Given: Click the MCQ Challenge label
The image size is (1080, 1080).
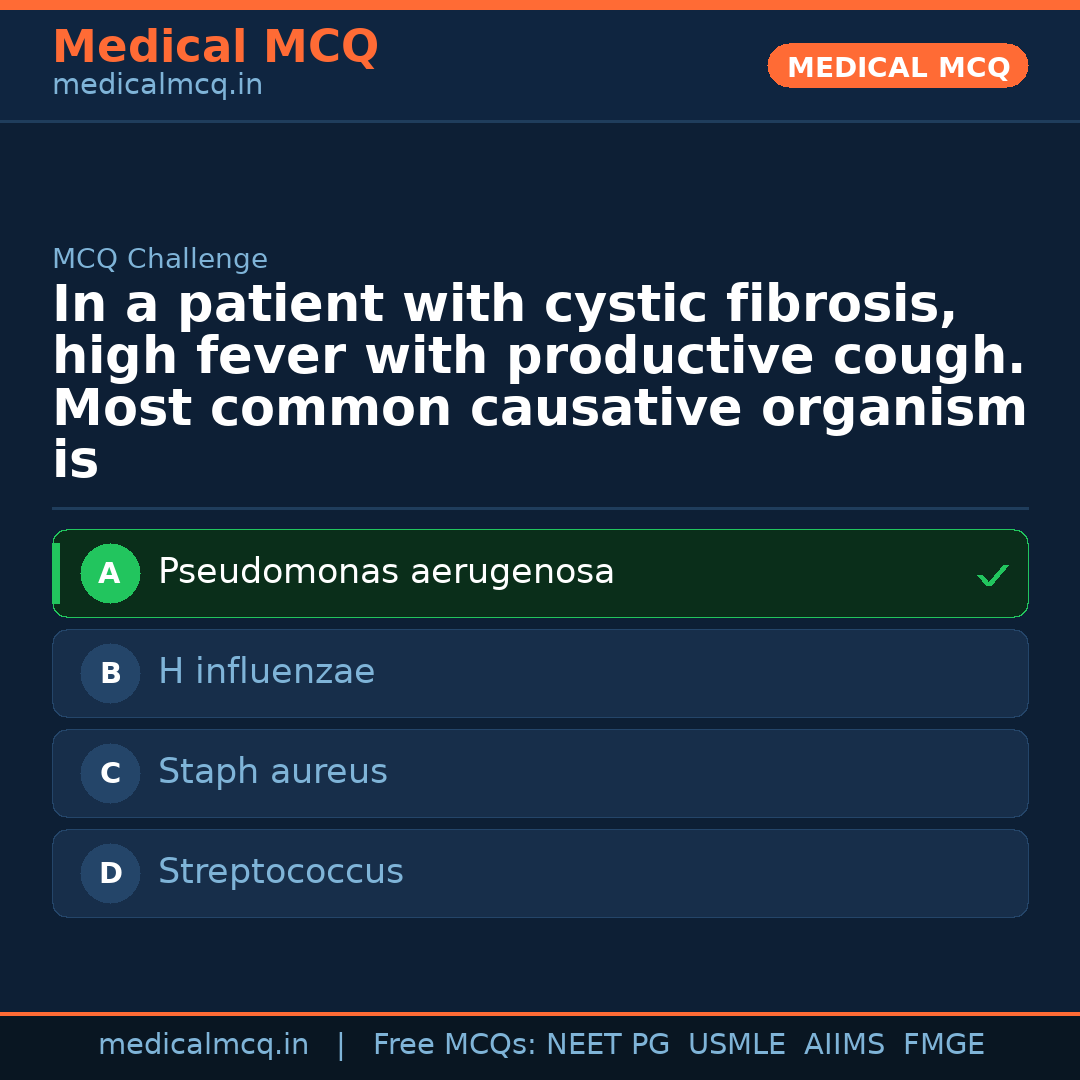Looking at the screenshot, I should tap(160, 260).
